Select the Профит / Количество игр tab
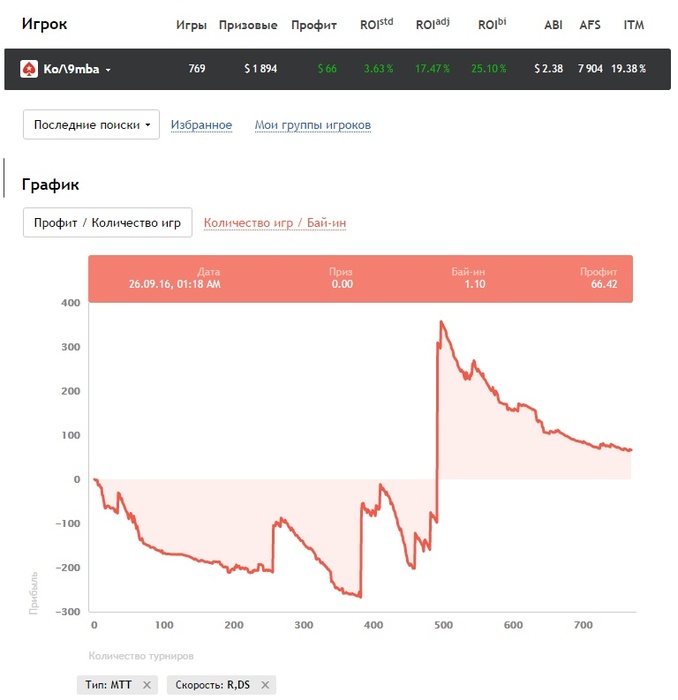 (x=108, y=222)
